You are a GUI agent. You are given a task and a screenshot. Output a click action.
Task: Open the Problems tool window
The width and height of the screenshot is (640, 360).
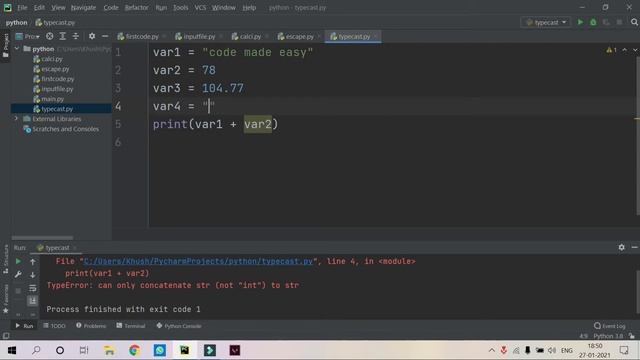point(91,326)
